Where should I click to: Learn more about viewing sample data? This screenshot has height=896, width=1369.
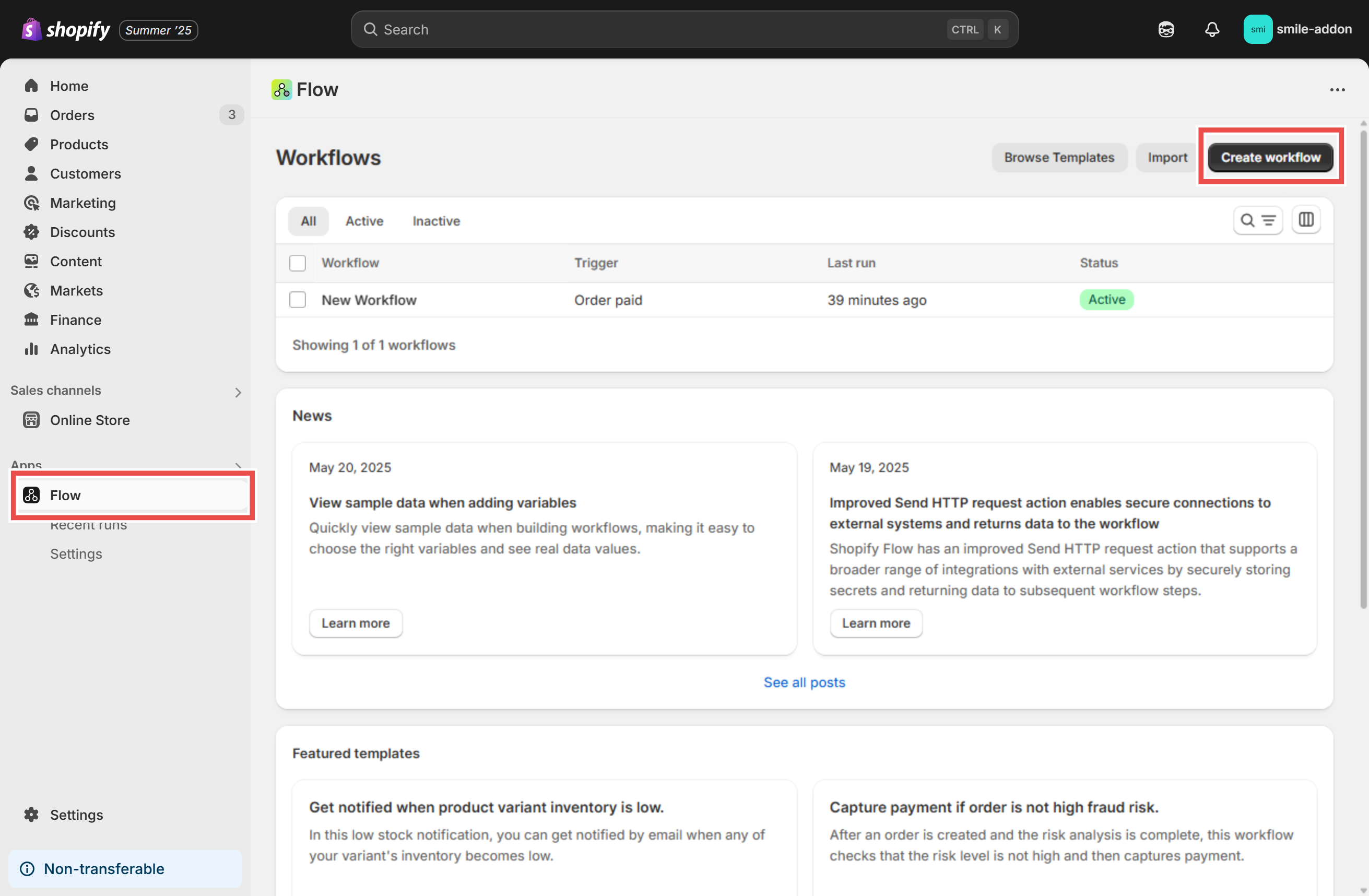[356, 623]
